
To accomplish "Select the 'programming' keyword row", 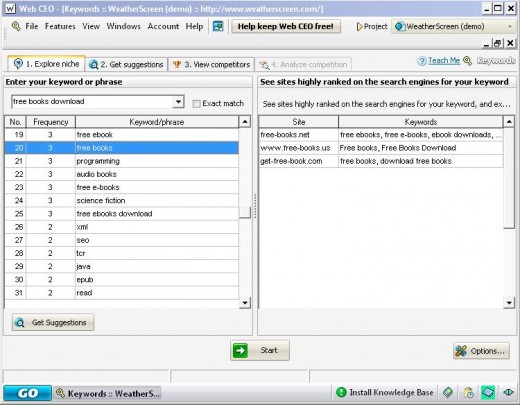I will click(x=122, y=161).
